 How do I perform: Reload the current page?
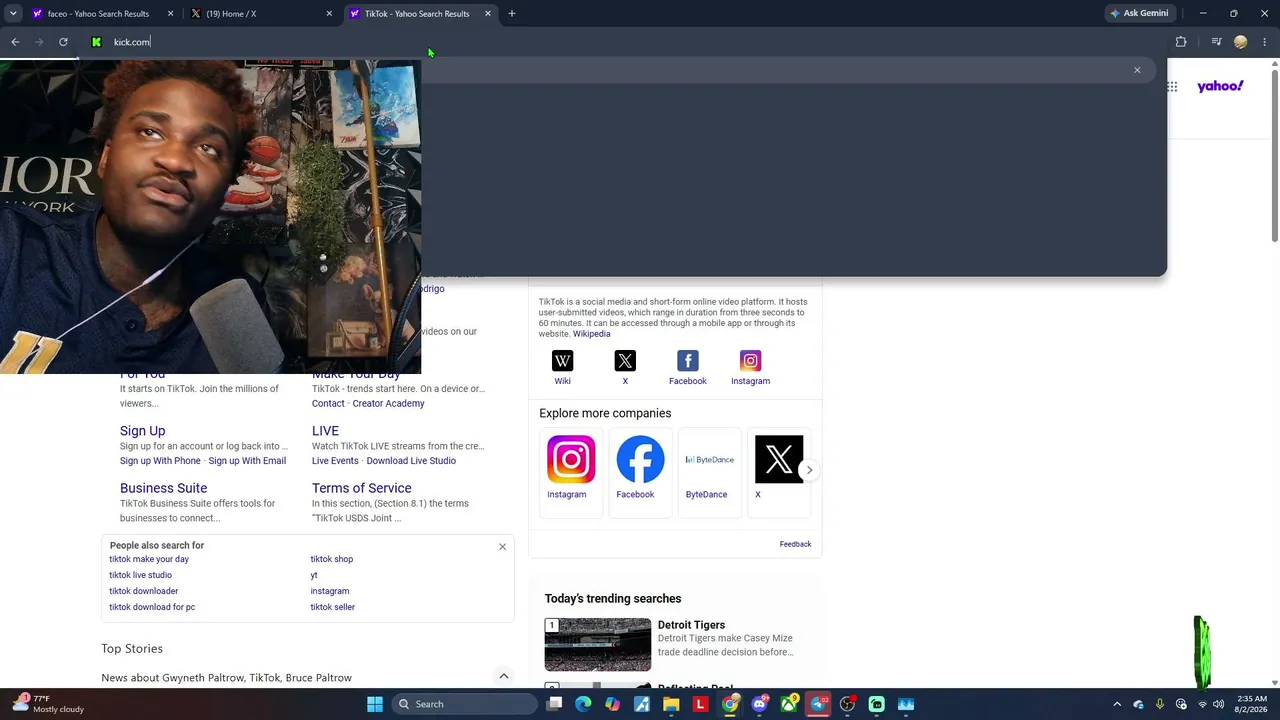click(x=63, y=42)
